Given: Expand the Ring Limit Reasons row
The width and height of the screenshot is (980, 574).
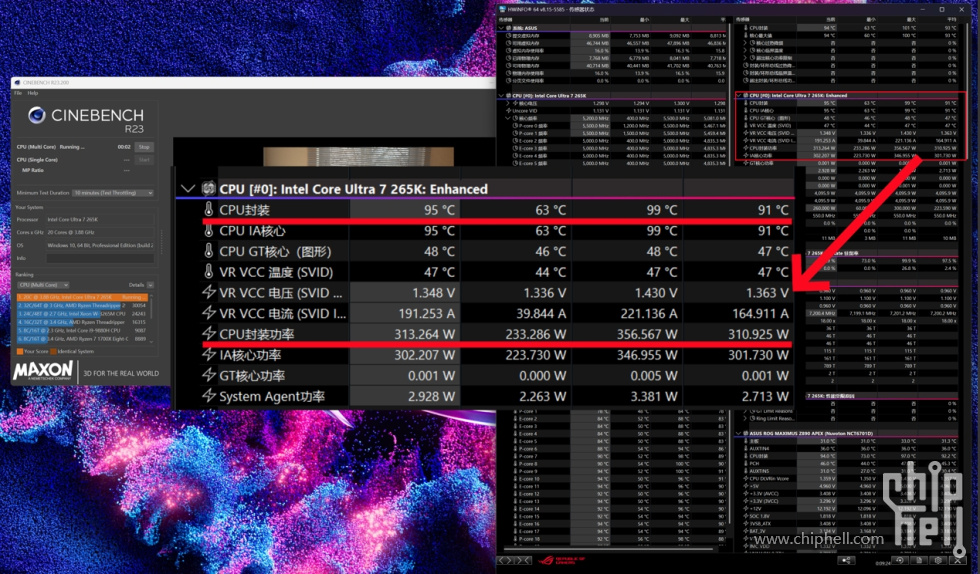Looking at the screenshot, I should click(745, 418).
